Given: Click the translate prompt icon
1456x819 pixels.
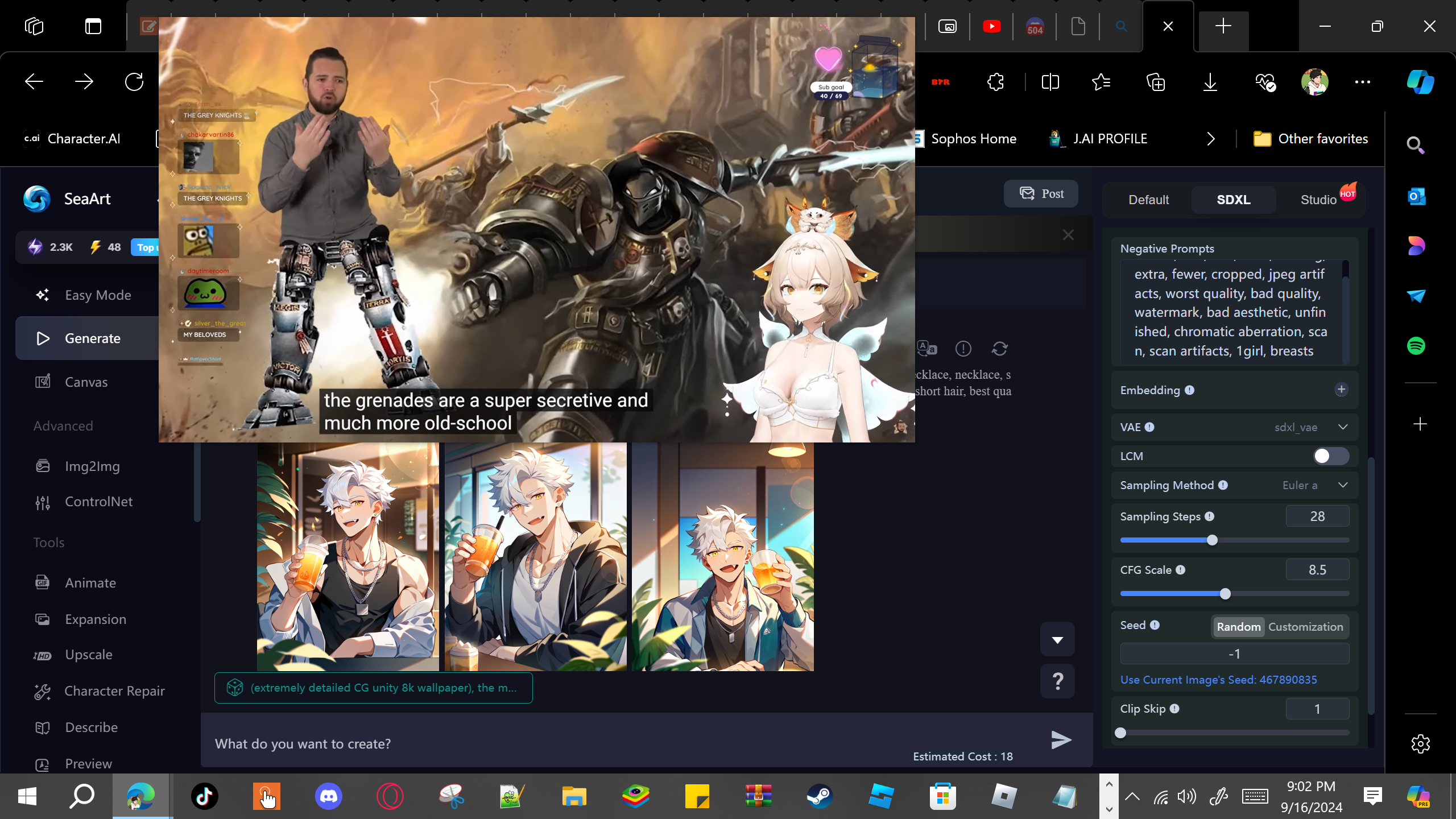Looking at the screenshot, I should coord(927,349).
